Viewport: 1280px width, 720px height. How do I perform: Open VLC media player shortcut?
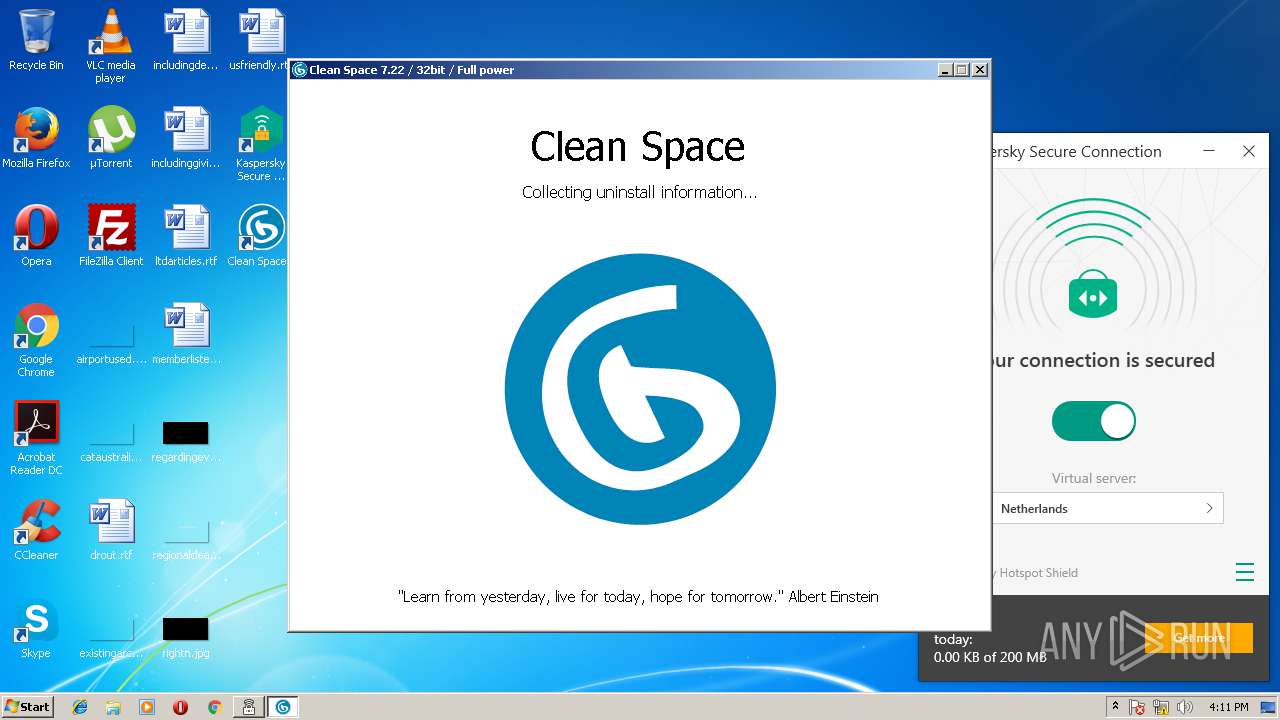(111, 46)
